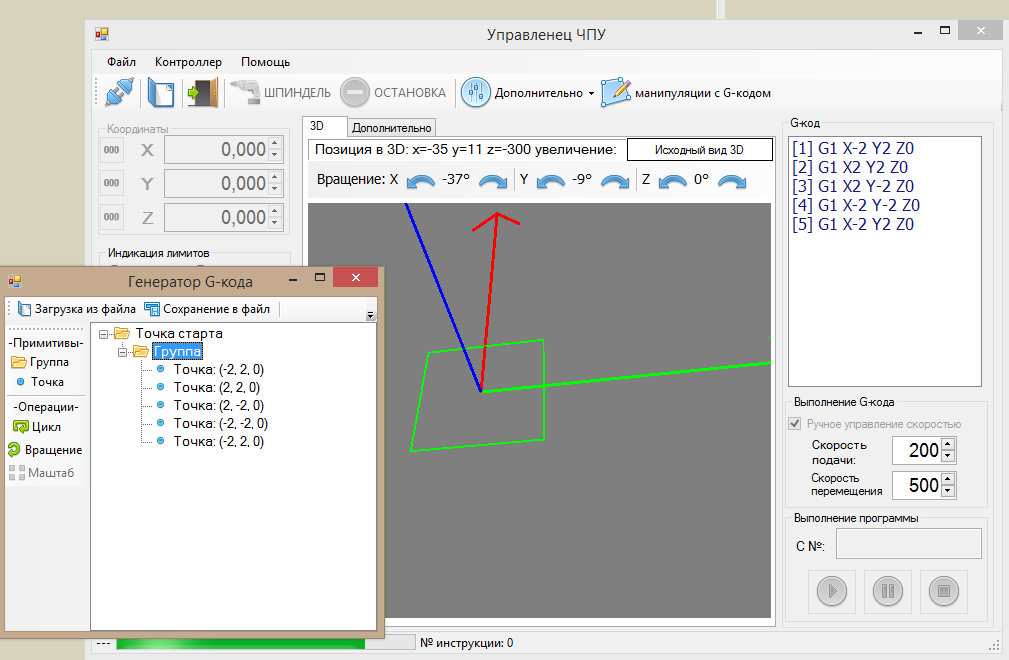The image size is (1009, 660).
Task: Collapse the Точка старта tree node
Action: pos(103,334)
